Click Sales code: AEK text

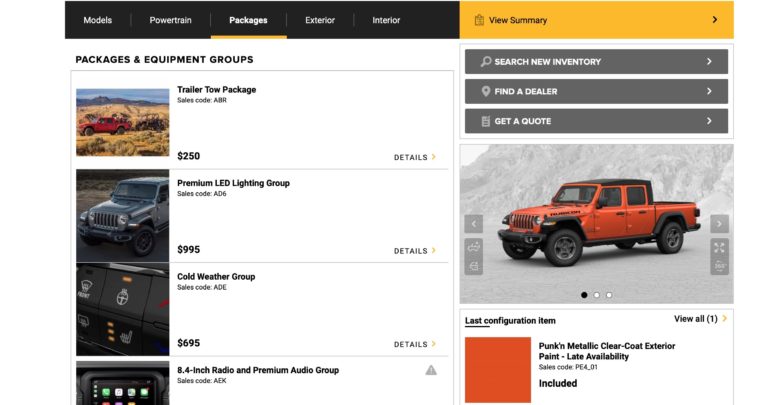tap(201, 381)
